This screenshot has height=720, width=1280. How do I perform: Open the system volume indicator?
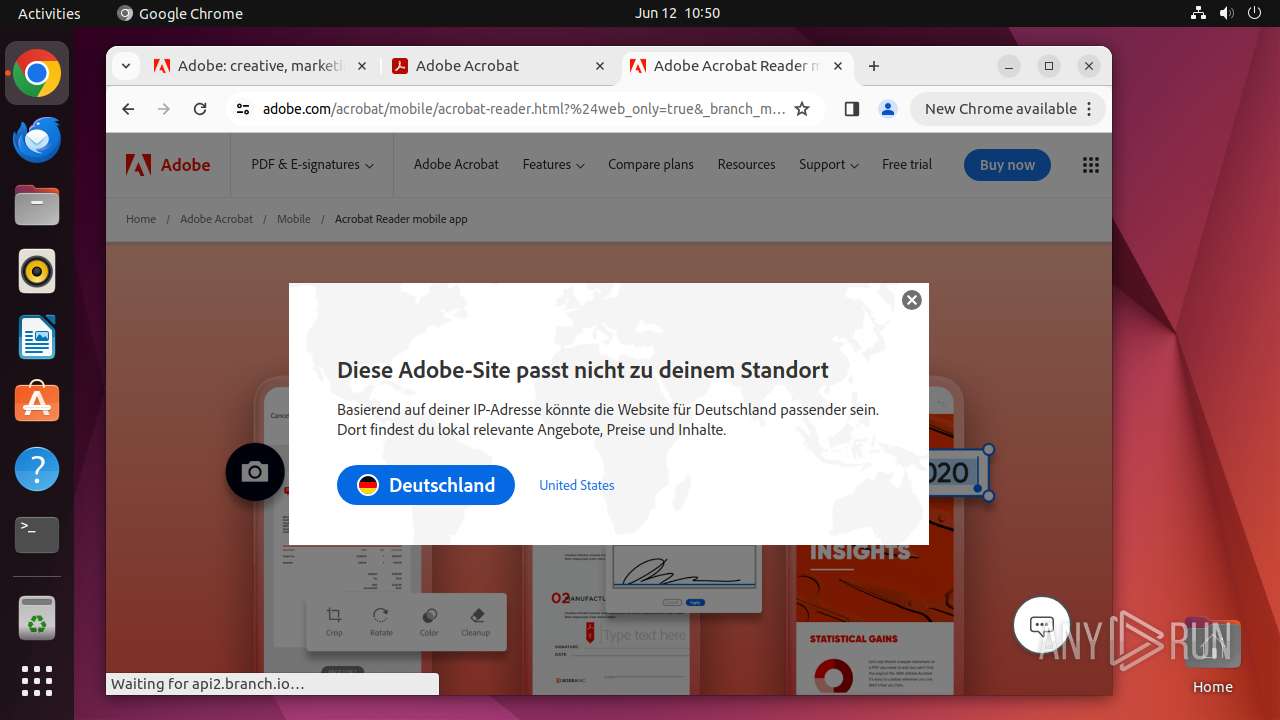(1226, 13)
